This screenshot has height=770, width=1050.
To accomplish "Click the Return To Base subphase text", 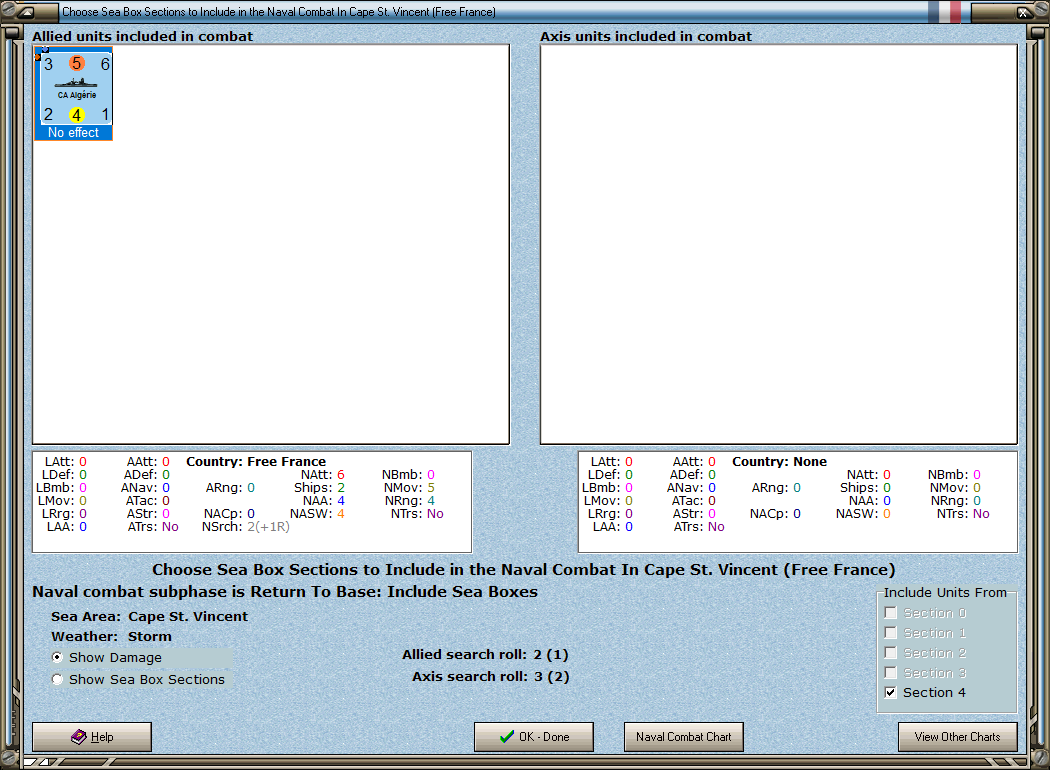I will [285, 592].
